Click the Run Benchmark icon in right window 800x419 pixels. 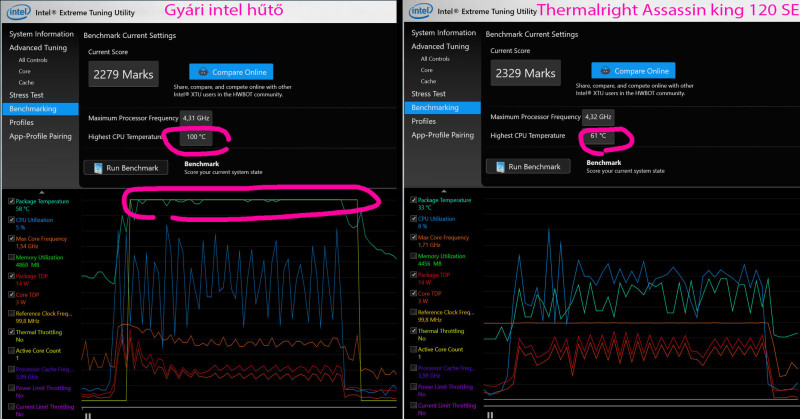501,166
